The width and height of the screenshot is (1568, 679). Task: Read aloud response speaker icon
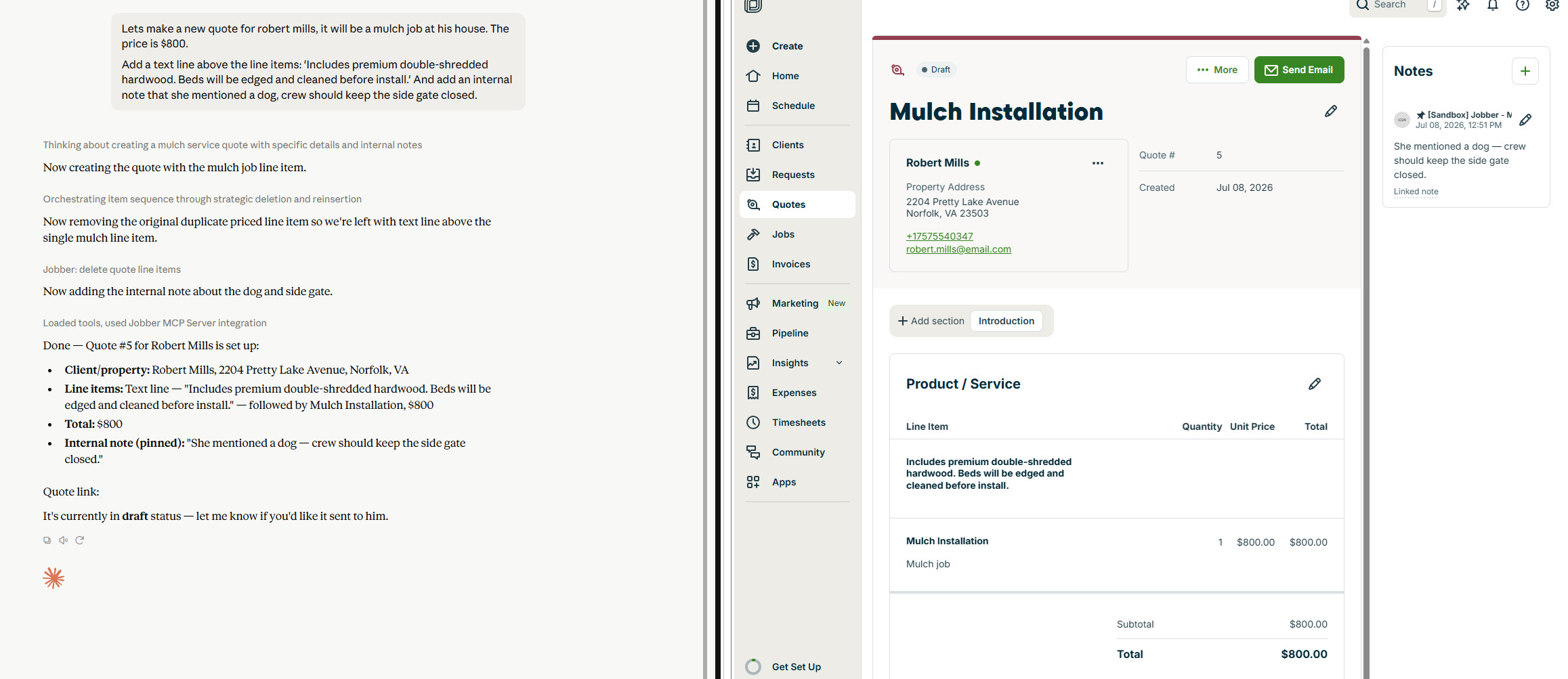[63, 540]
